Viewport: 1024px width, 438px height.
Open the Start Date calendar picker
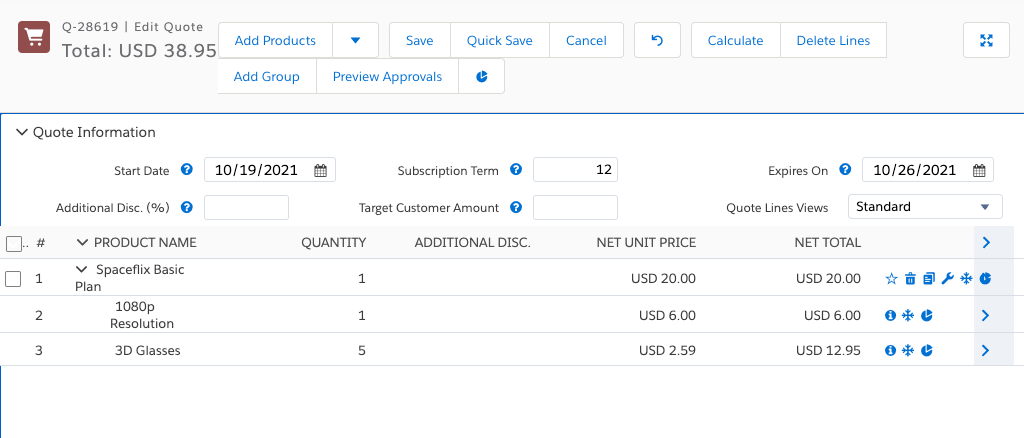tap(320, 171)
